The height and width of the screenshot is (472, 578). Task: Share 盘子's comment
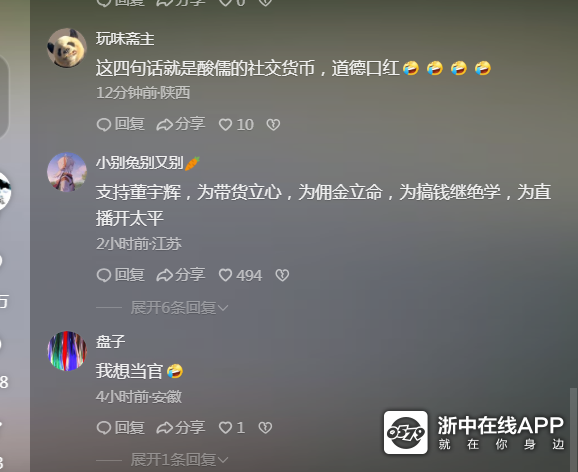[x=181, y=428]
